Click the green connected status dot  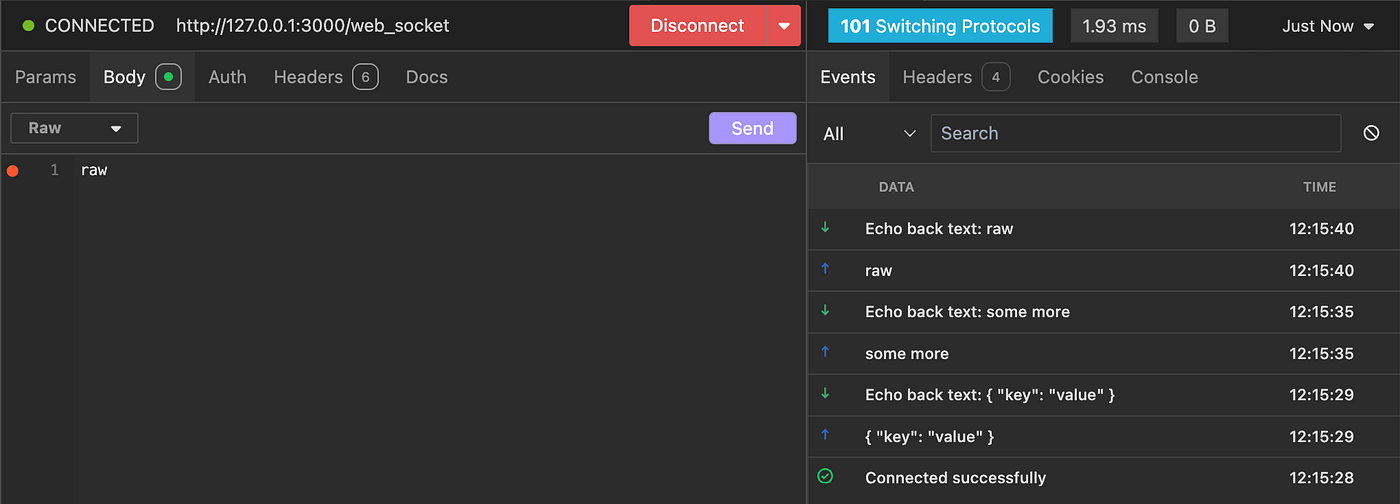[28, 26]
